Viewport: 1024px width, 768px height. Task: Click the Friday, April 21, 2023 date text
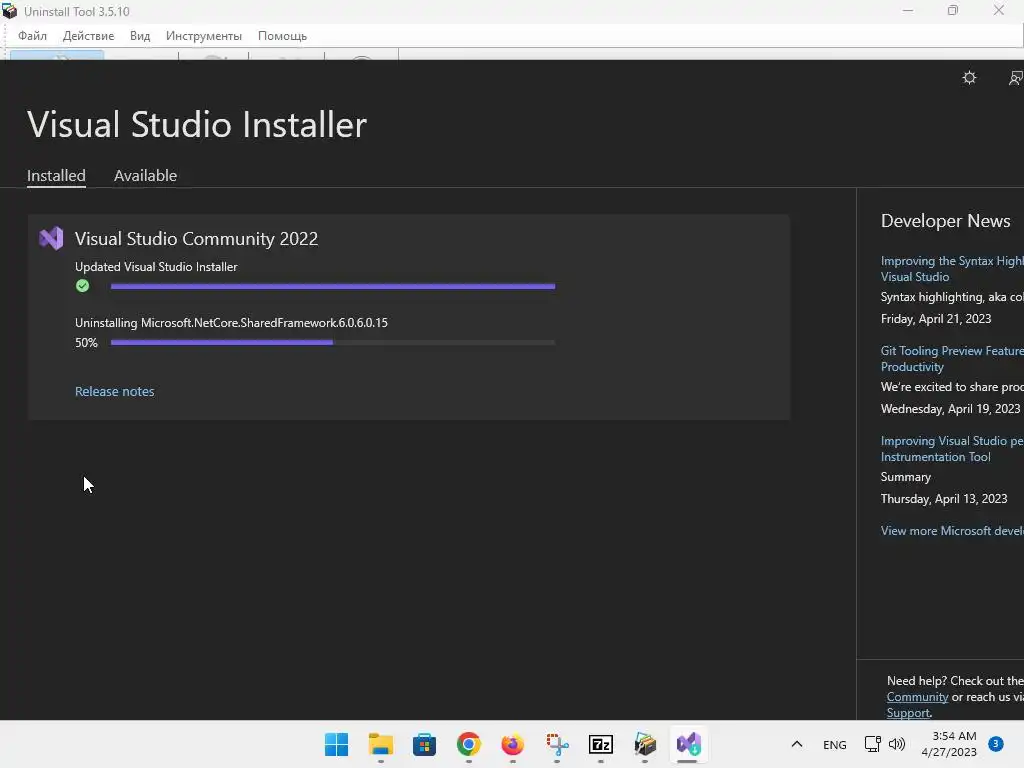coord(936,319)
